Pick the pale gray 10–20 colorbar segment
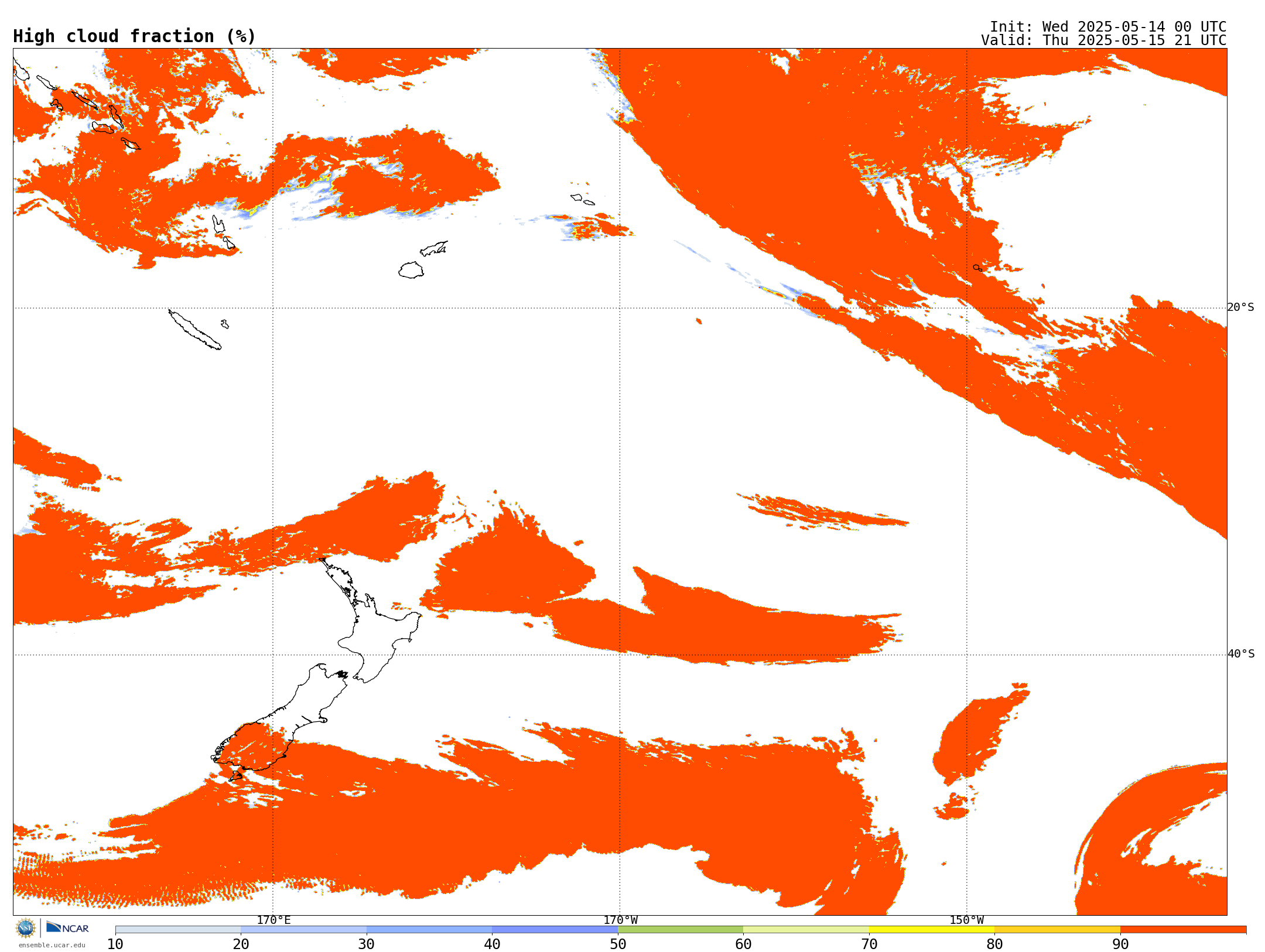The height and width of the screenshot is (952, 1265). click(178, 930)
